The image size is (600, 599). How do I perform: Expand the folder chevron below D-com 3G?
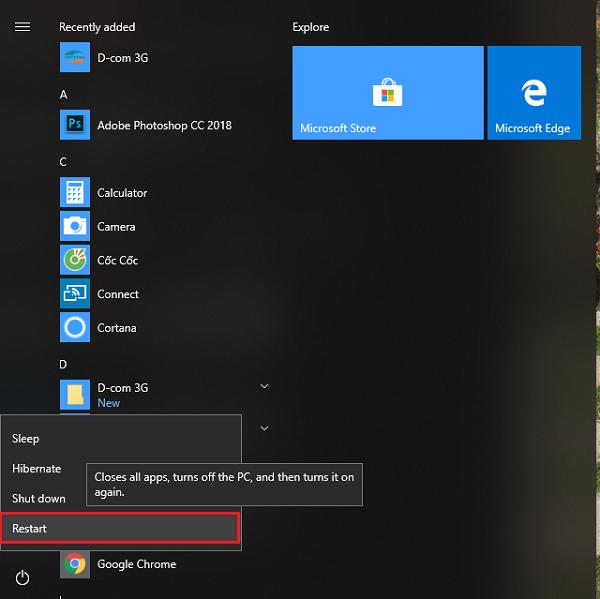click(x=264, y=428)
